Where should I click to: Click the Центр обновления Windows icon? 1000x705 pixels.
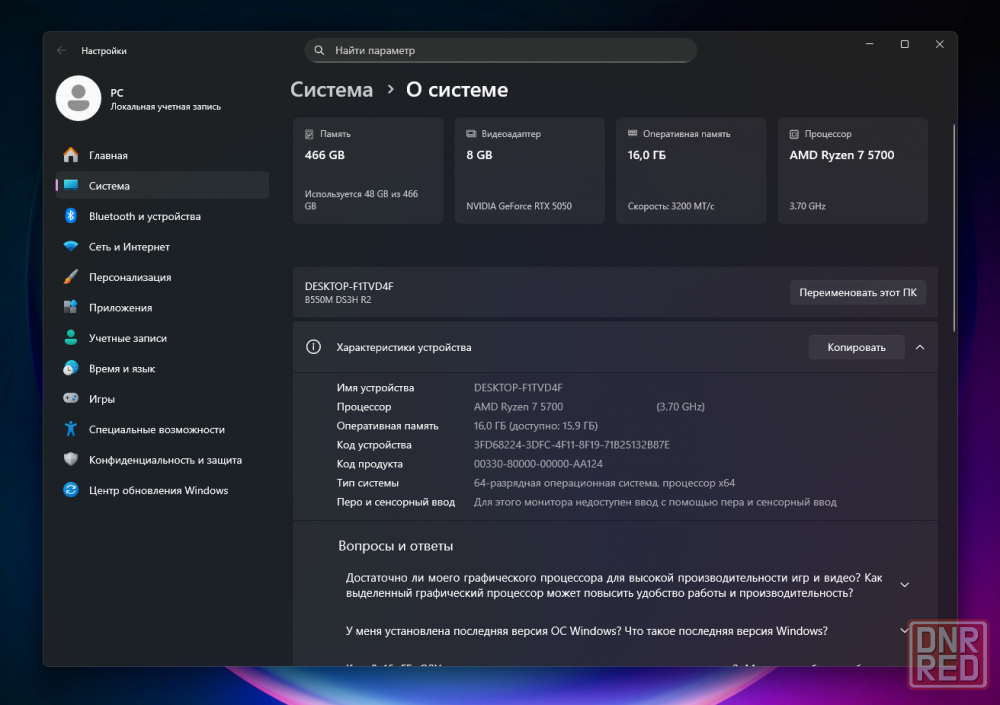[x=71, y=490]
